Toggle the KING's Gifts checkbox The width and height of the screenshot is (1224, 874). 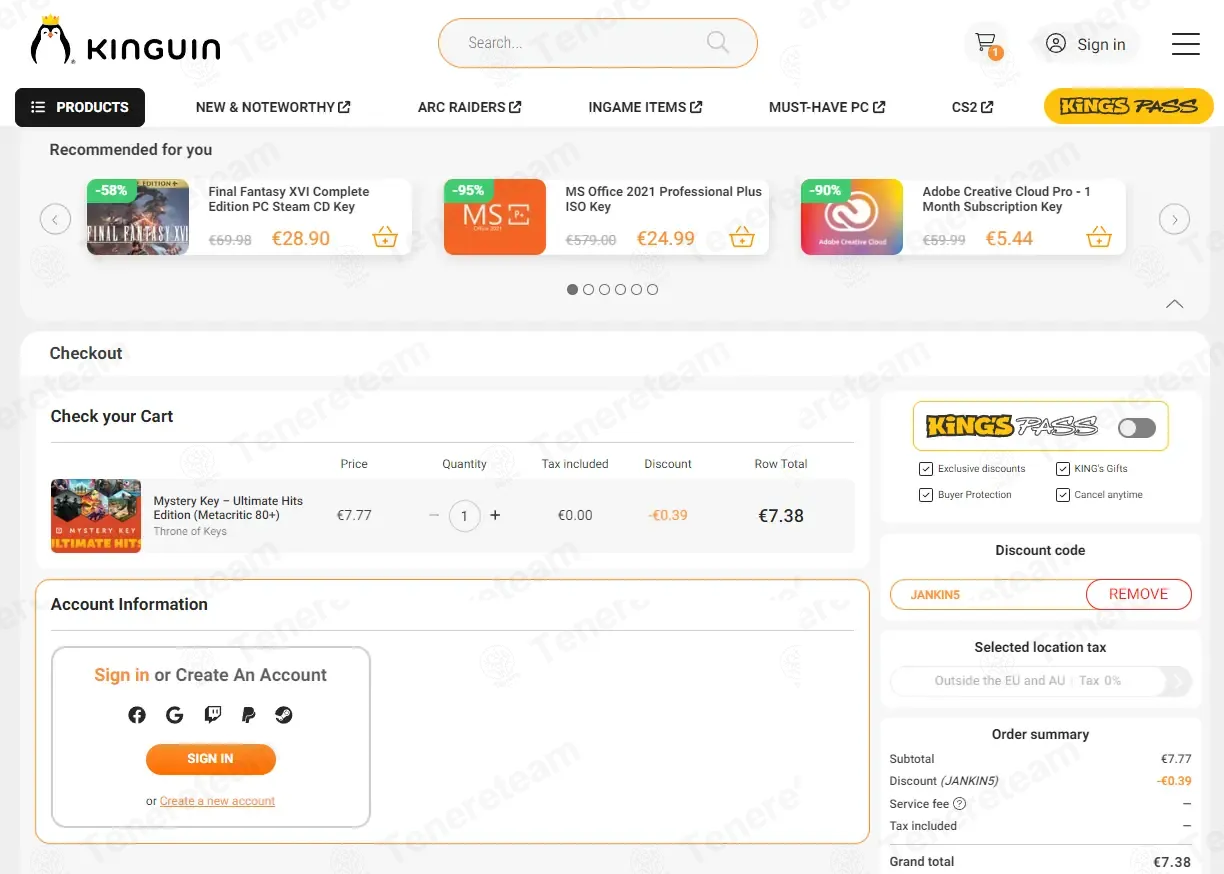click(1063, 469)
